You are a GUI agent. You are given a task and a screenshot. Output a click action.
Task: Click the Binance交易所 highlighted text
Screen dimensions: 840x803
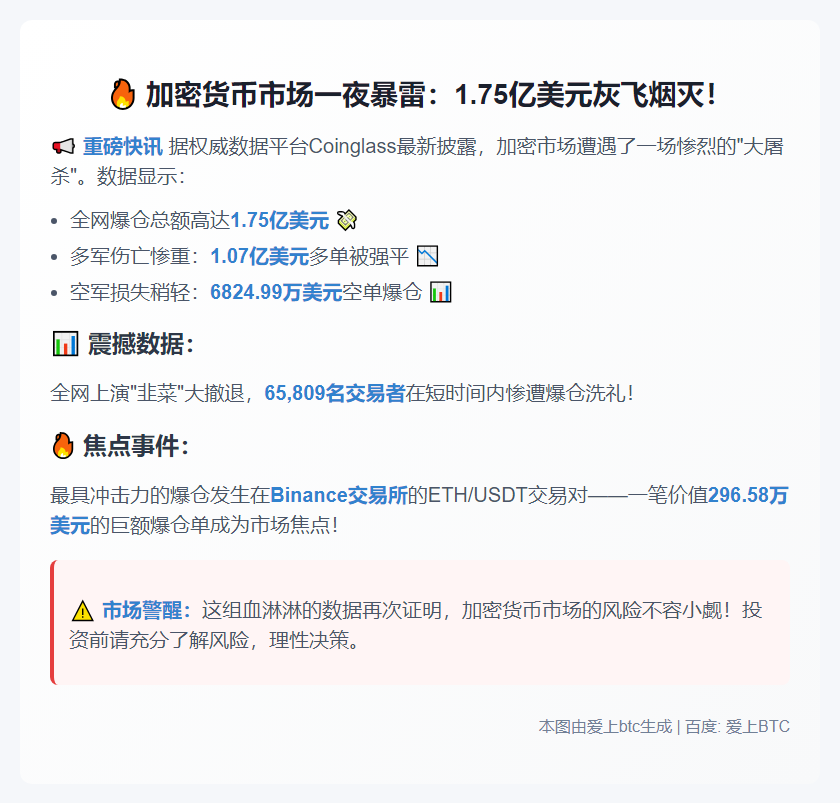coord(339,495)
